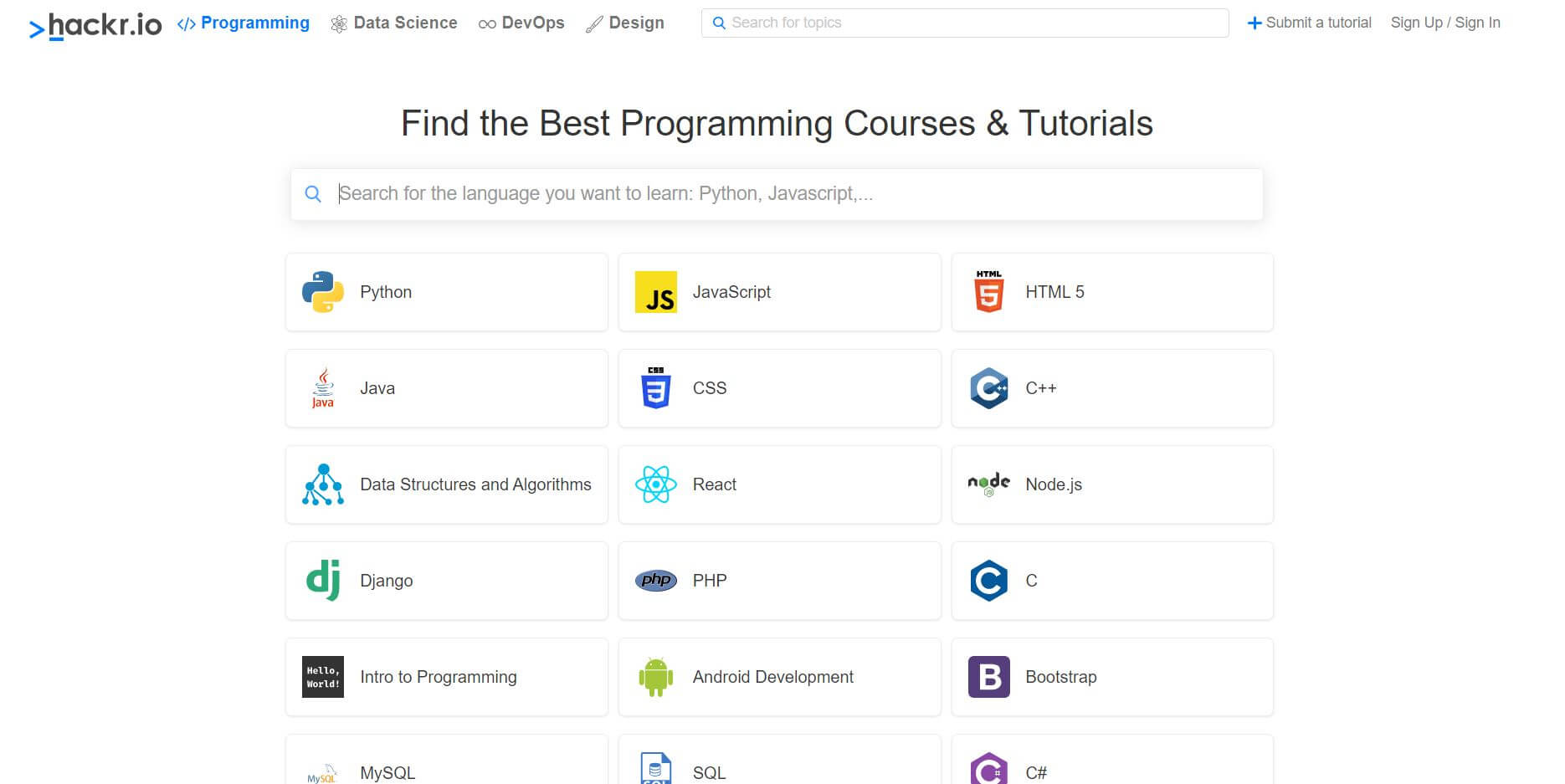Screen dimensions: 1565x784
Task: Open the Design menu
Action: coord(624,23)
